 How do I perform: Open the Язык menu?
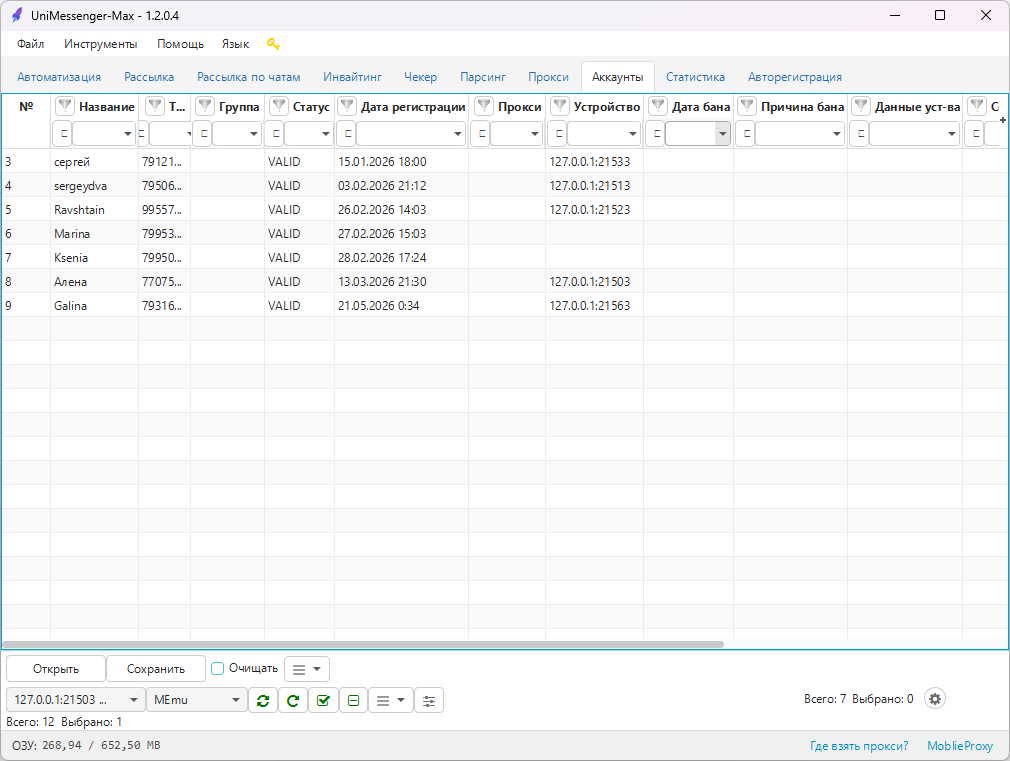pos(235,44)
